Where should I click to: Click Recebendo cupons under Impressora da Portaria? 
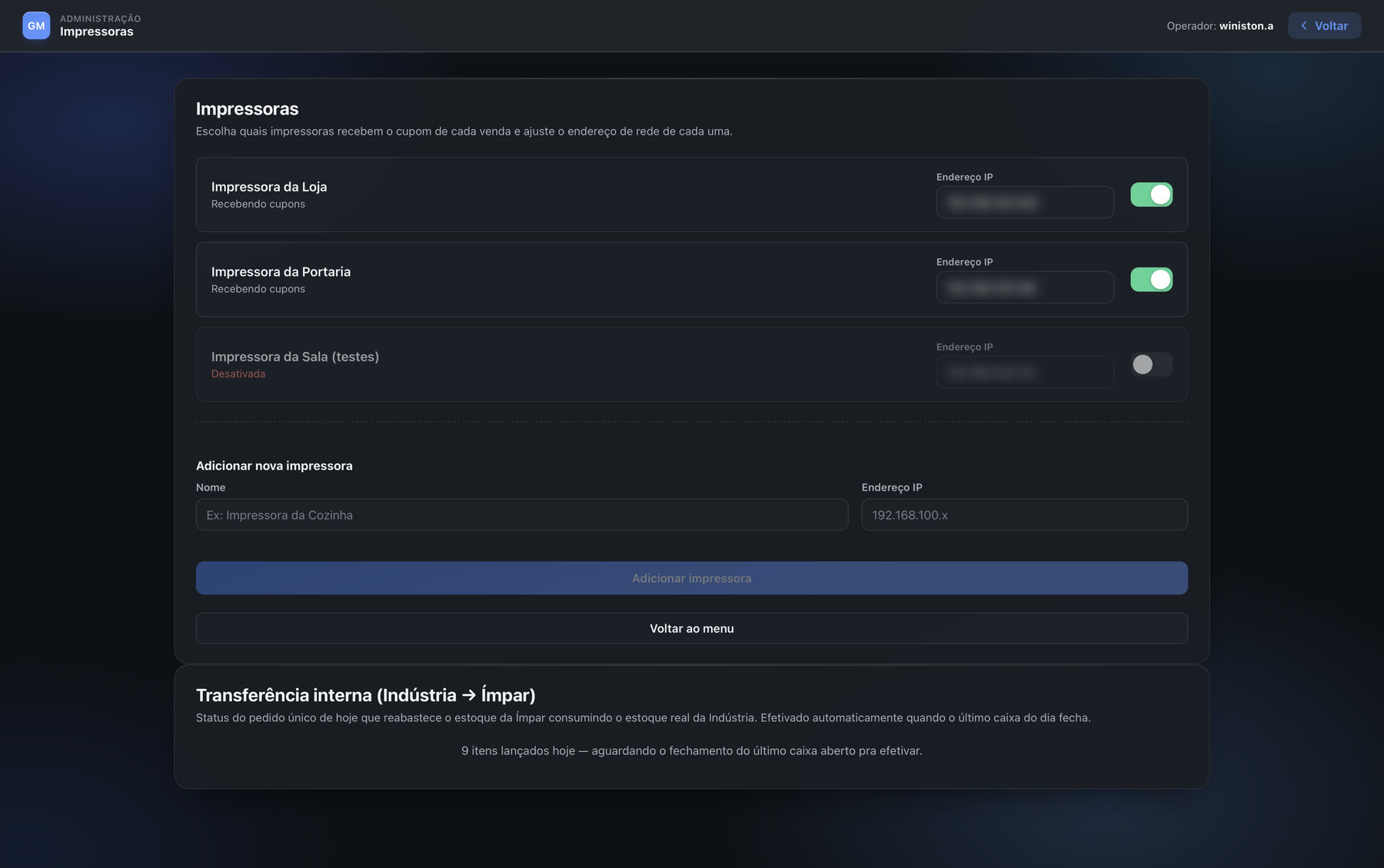click(258, 289)
